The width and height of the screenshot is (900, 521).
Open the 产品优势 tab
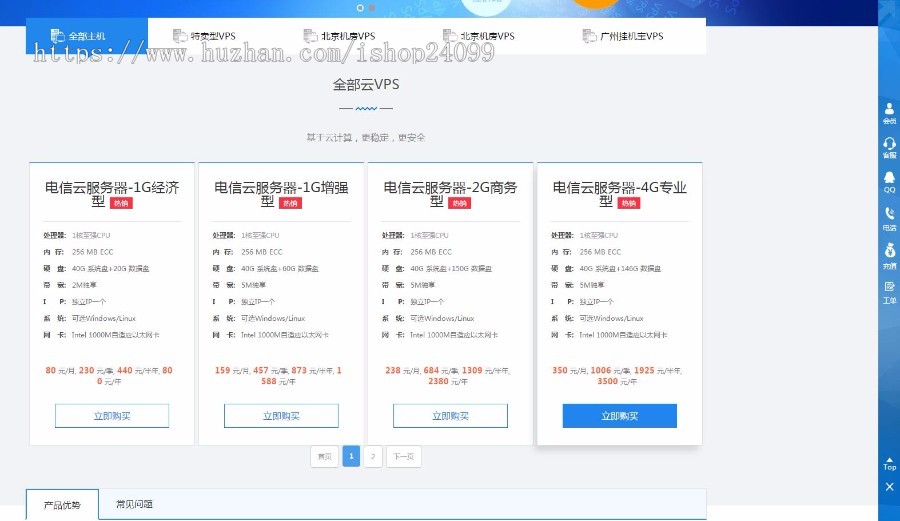pos(62,504)
